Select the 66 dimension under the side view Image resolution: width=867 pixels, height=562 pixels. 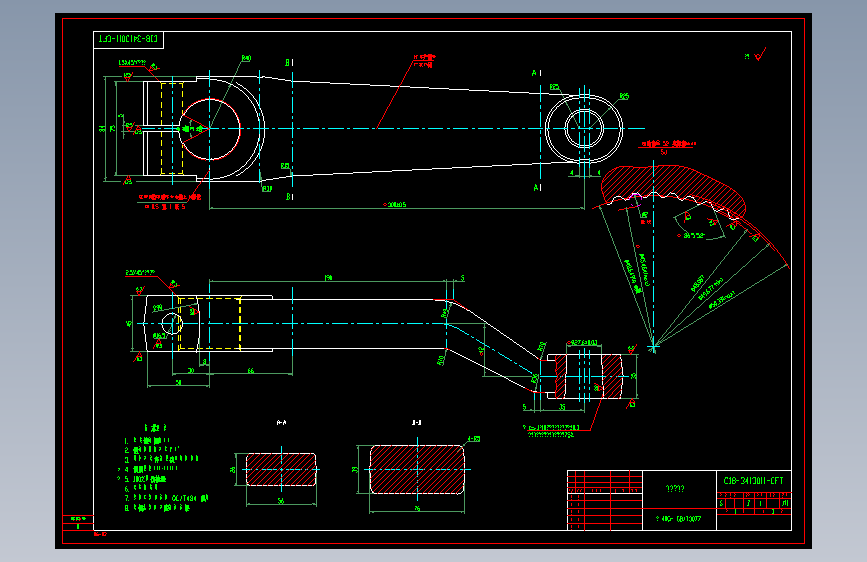point(250,371)
